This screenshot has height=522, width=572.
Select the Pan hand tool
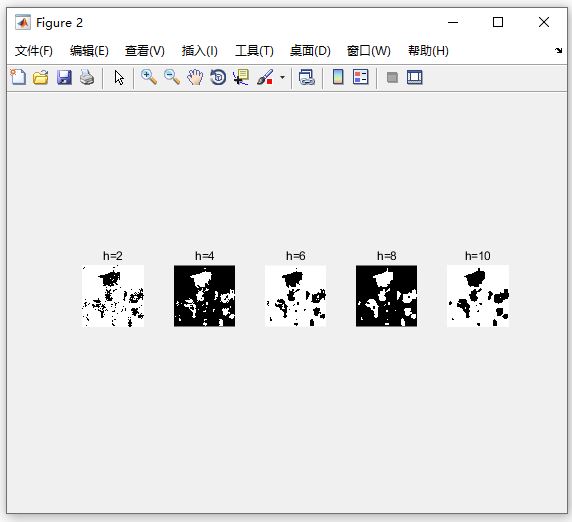(x=195, y=77)
